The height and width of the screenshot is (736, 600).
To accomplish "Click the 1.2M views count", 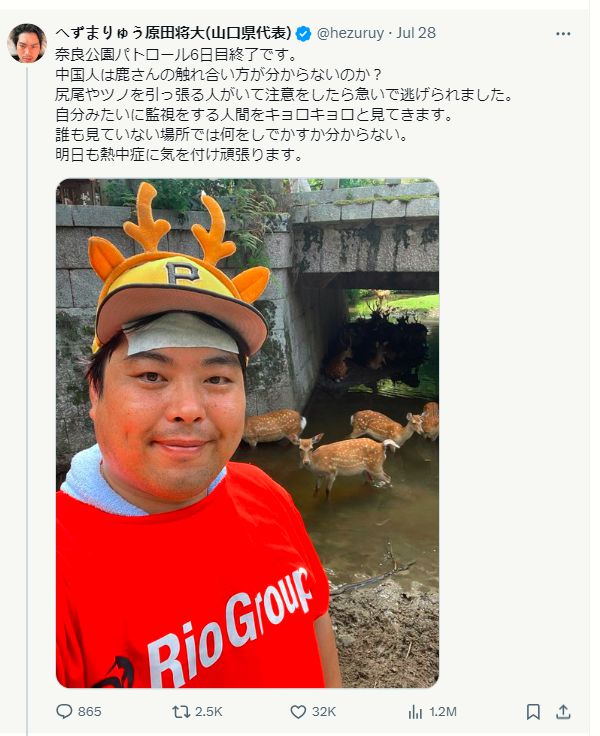I will pos(443,712).
